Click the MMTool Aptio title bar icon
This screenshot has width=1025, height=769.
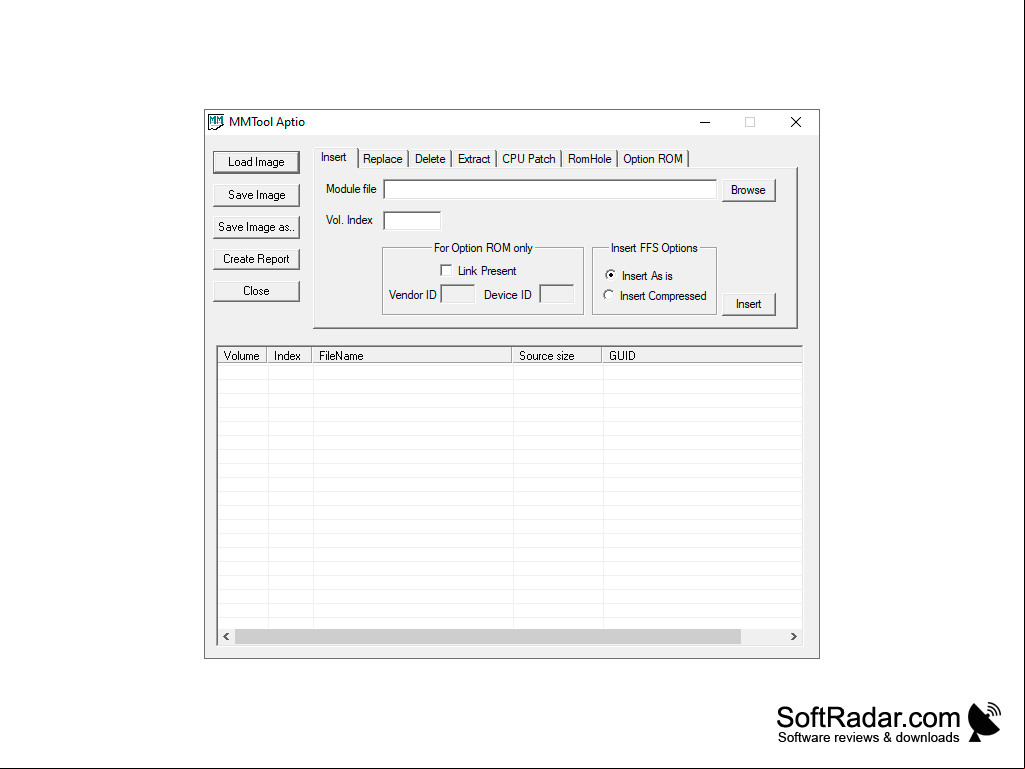[216, 122]
